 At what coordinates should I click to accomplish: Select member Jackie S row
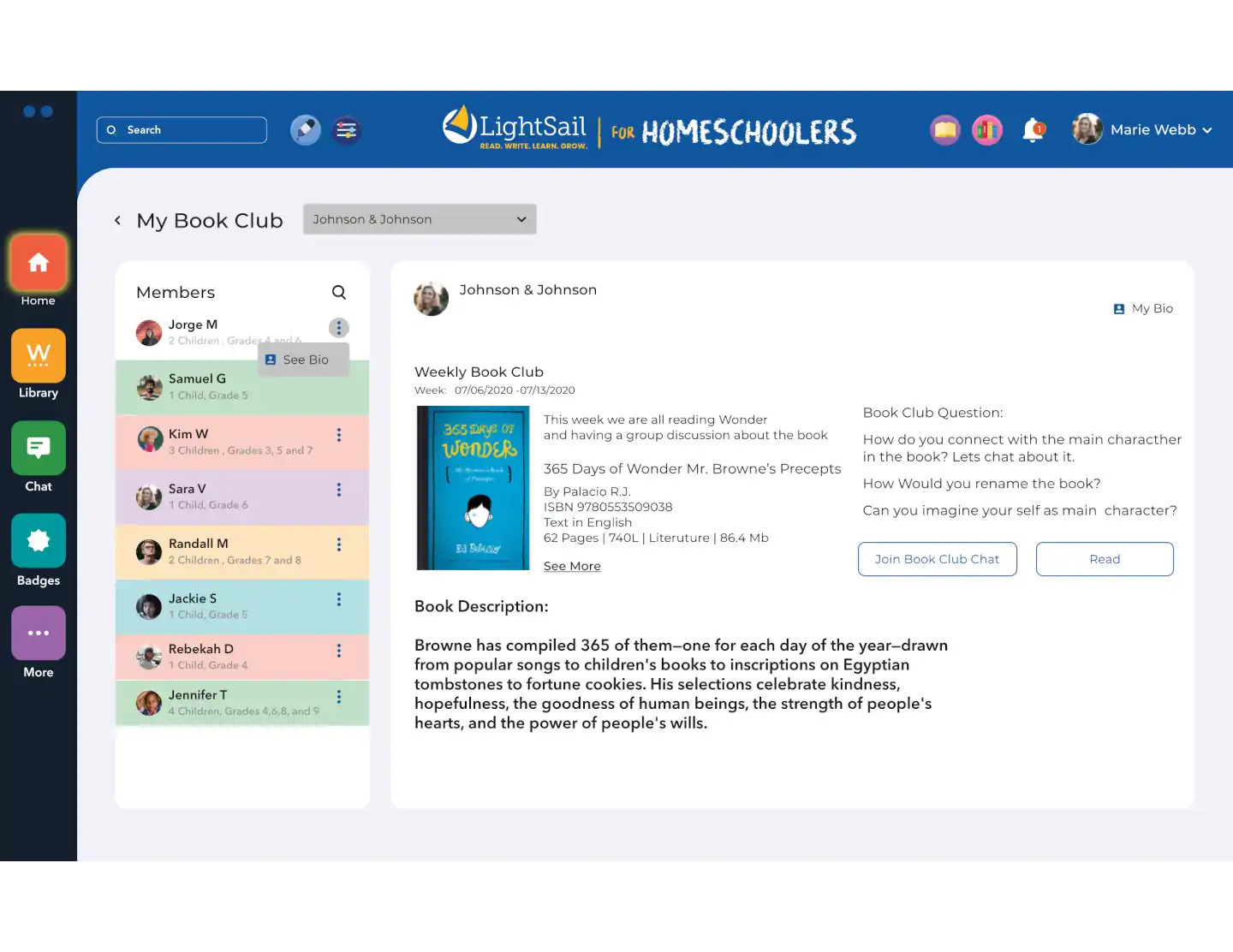(242, 606)
